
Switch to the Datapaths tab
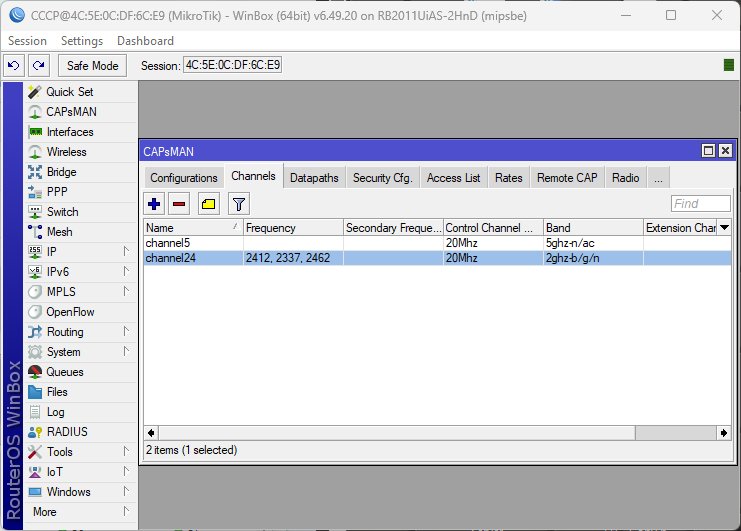[314, 178]
